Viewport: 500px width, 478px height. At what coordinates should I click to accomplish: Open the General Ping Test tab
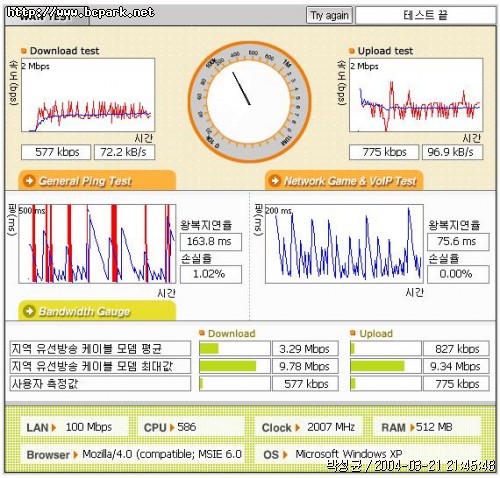(x=97, y=181)
